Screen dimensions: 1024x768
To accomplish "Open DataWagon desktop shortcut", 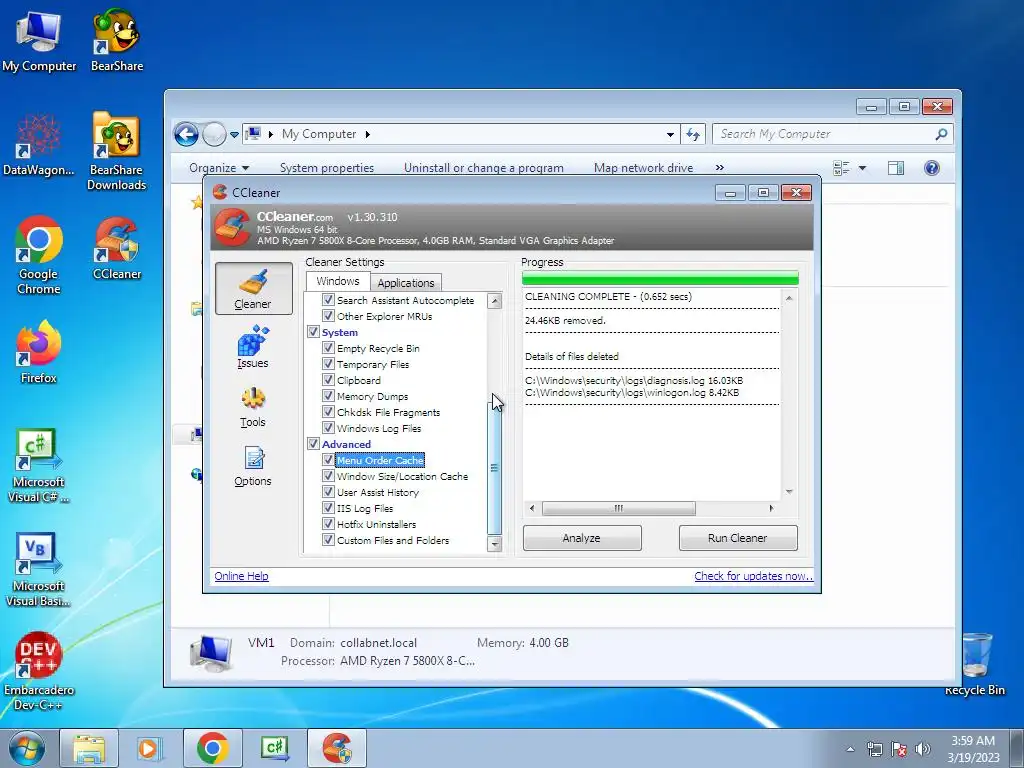I will pyautogui.click(x=39, y=146).
